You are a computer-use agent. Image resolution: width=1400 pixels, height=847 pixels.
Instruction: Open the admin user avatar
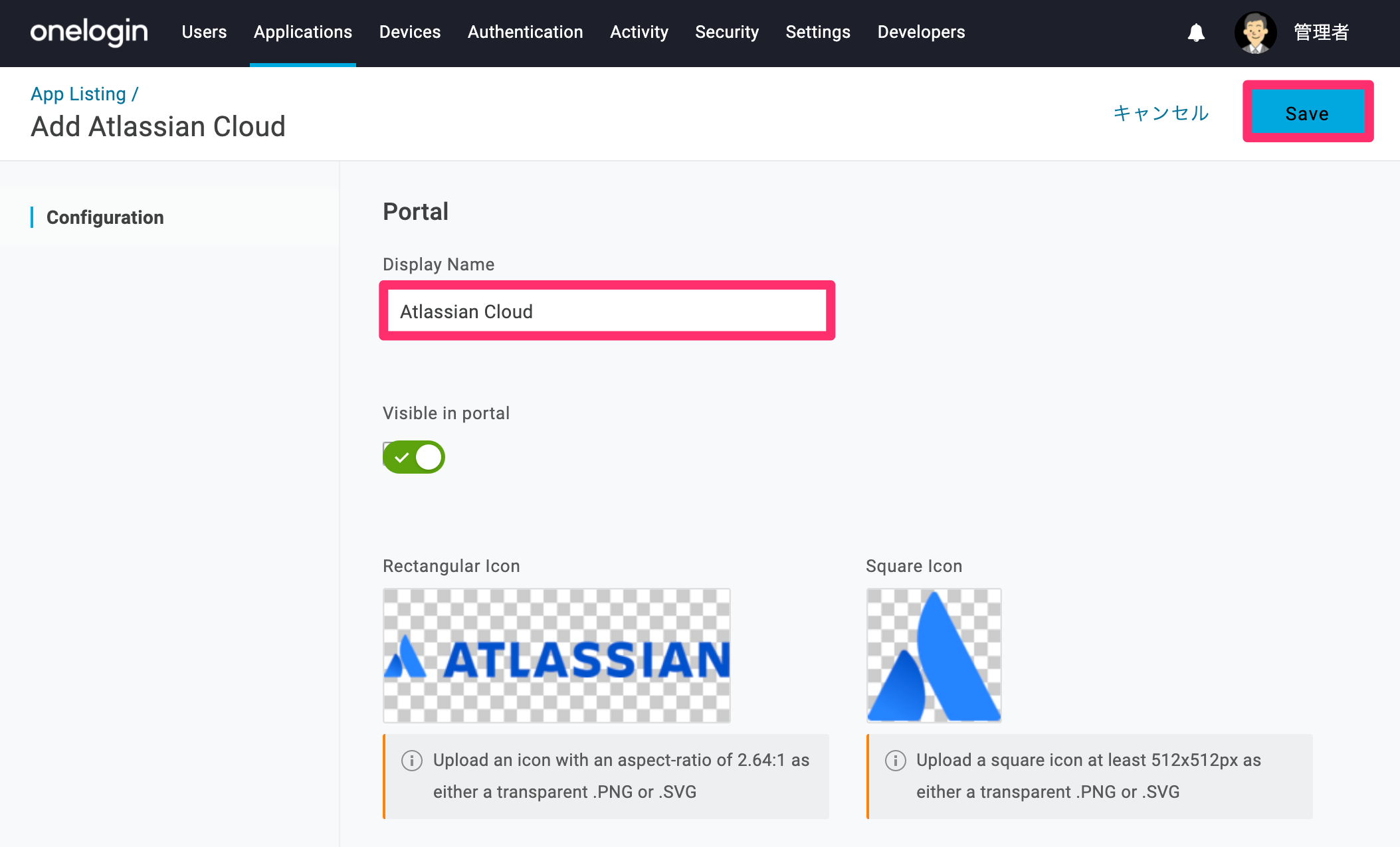pyautogui.click(x=1255, y=33)
